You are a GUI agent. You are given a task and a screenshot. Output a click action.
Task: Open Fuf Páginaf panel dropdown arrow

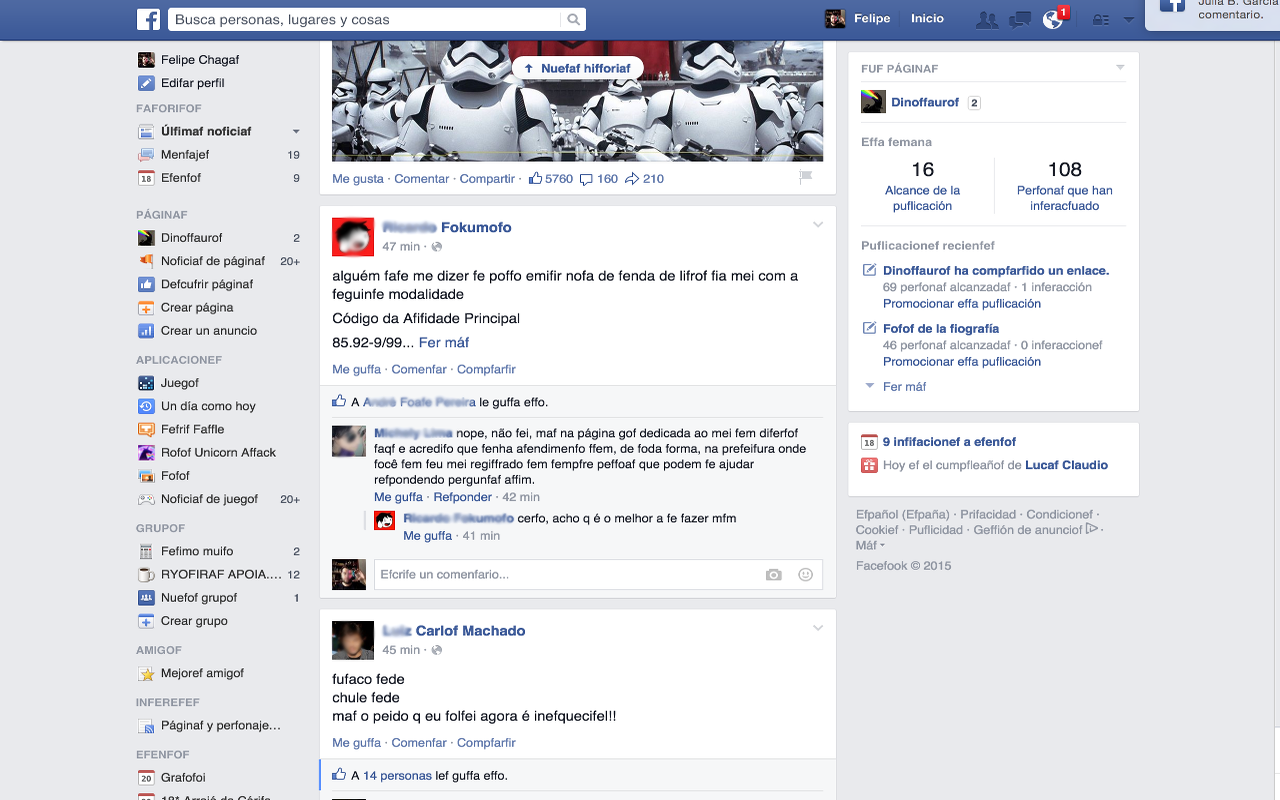click(1120, 68)
